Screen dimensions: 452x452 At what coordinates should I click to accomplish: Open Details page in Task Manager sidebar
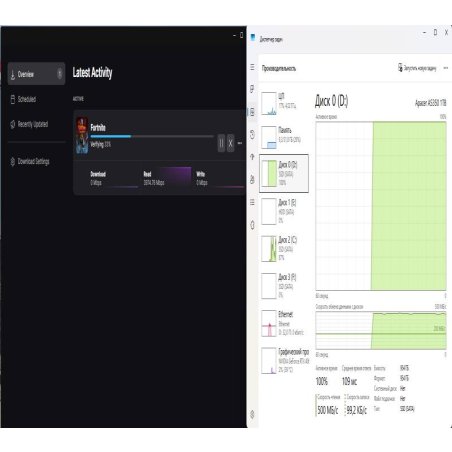click(x=252, y=202)
